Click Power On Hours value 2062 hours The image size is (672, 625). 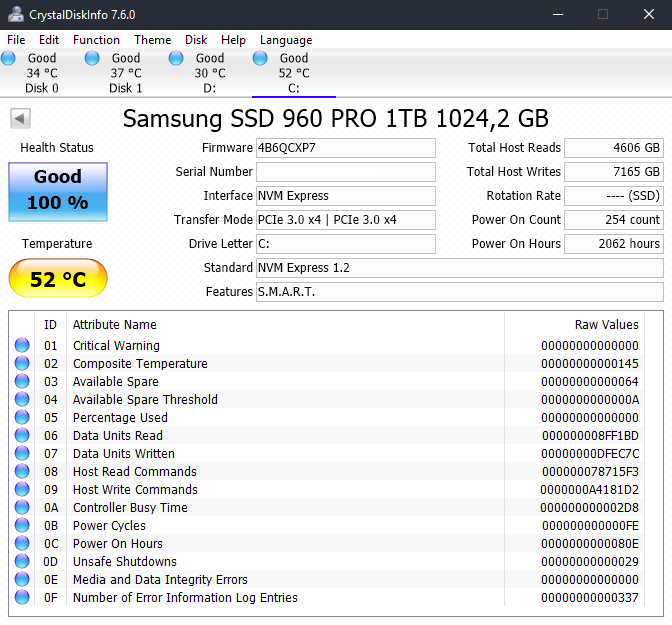(614, 244)
